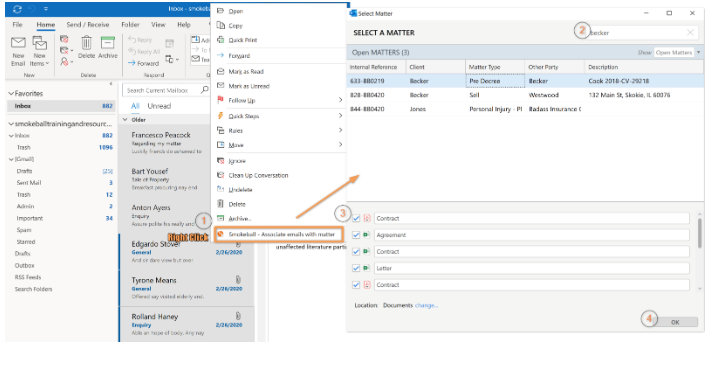The image size is (713, 370).
Task: Click the Send/Receive sync icon in title bar
Action: pyautogui.click(x=17, y=9)
